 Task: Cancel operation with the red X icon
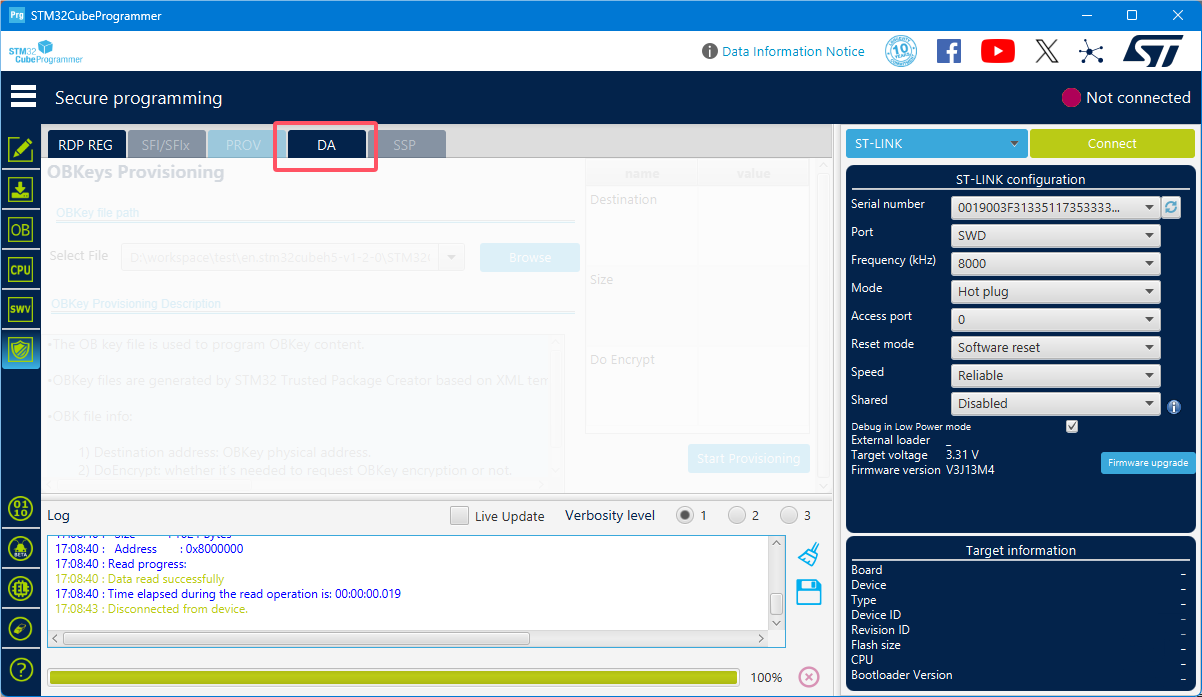[x=809, y=677]
